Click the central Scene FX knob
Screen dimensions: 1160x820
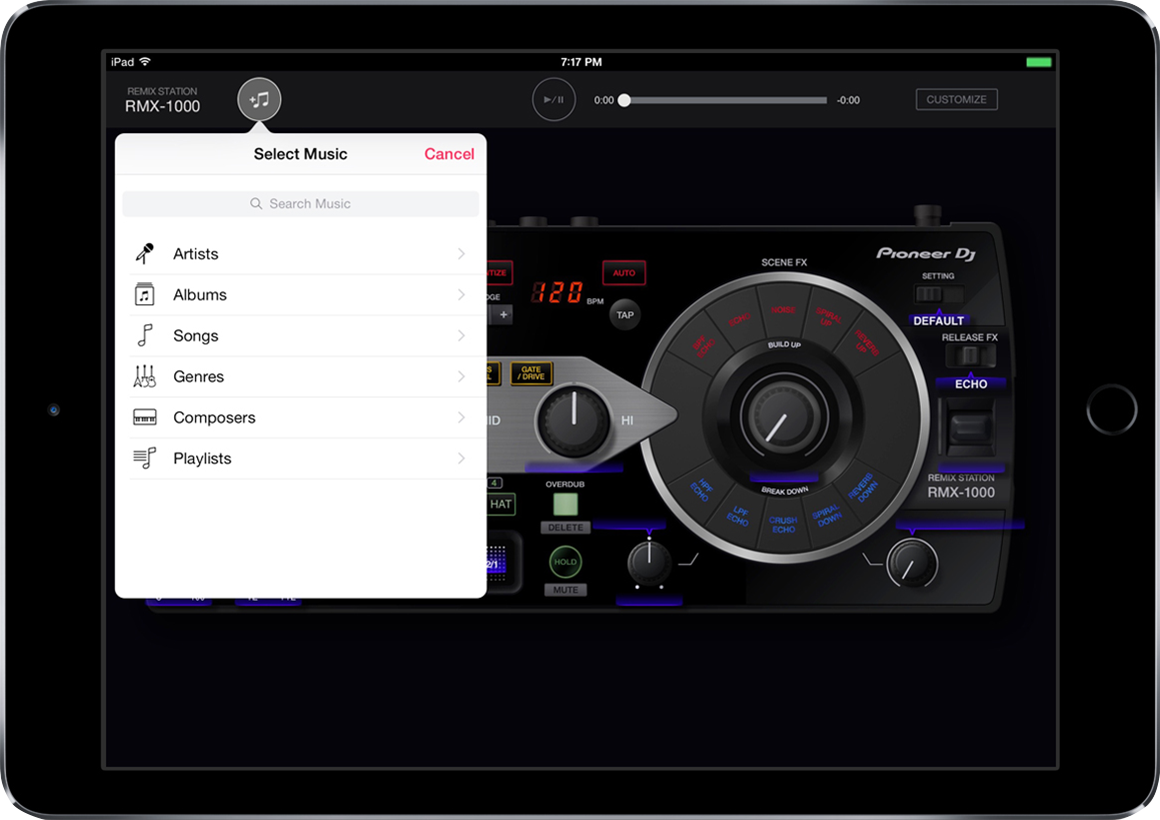click(x=784, y=417)
